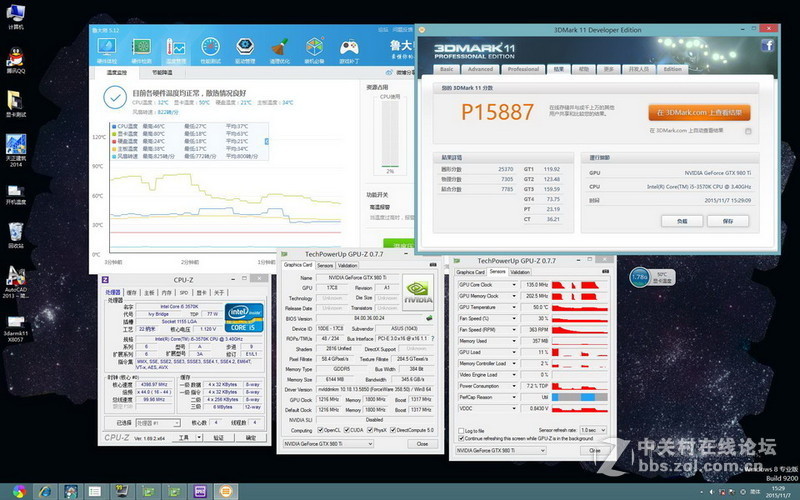This screenshot has height=500, width=800.
Task: Open Recycle Bin desktop icon
Action: point(16,235)
